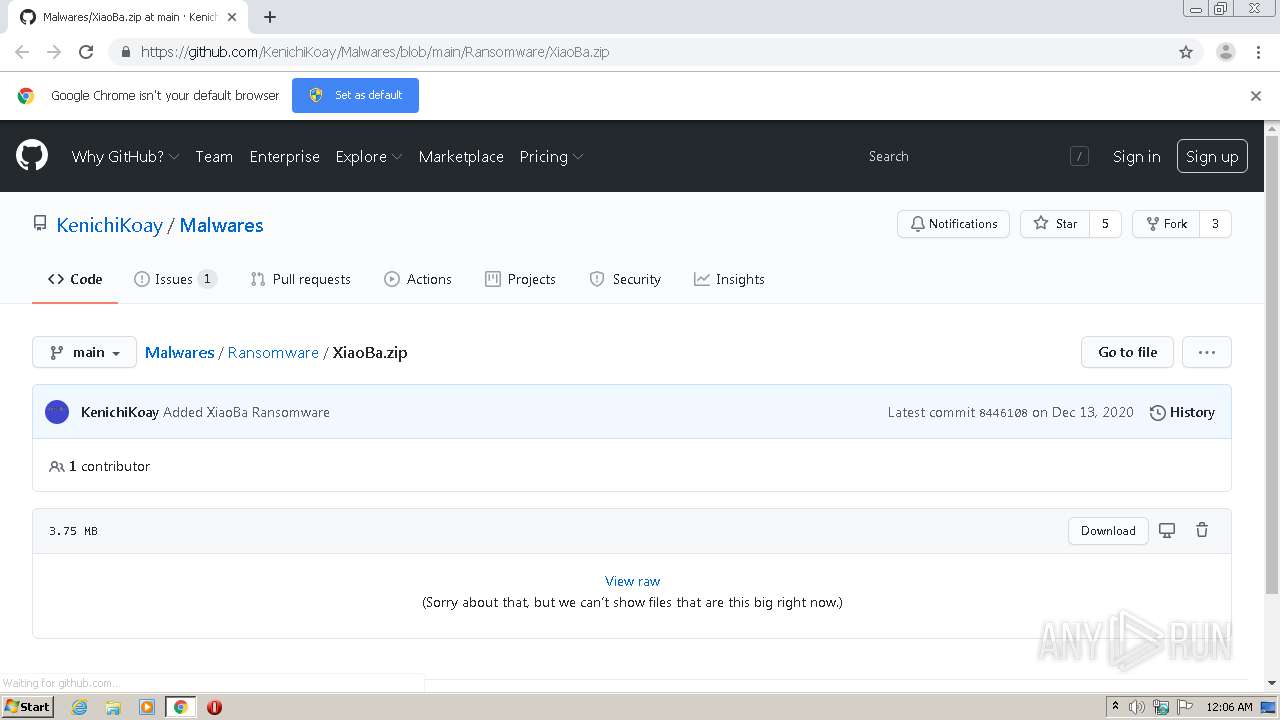Reload the page with the refresh icon
1280x720 pixels.
86,52
